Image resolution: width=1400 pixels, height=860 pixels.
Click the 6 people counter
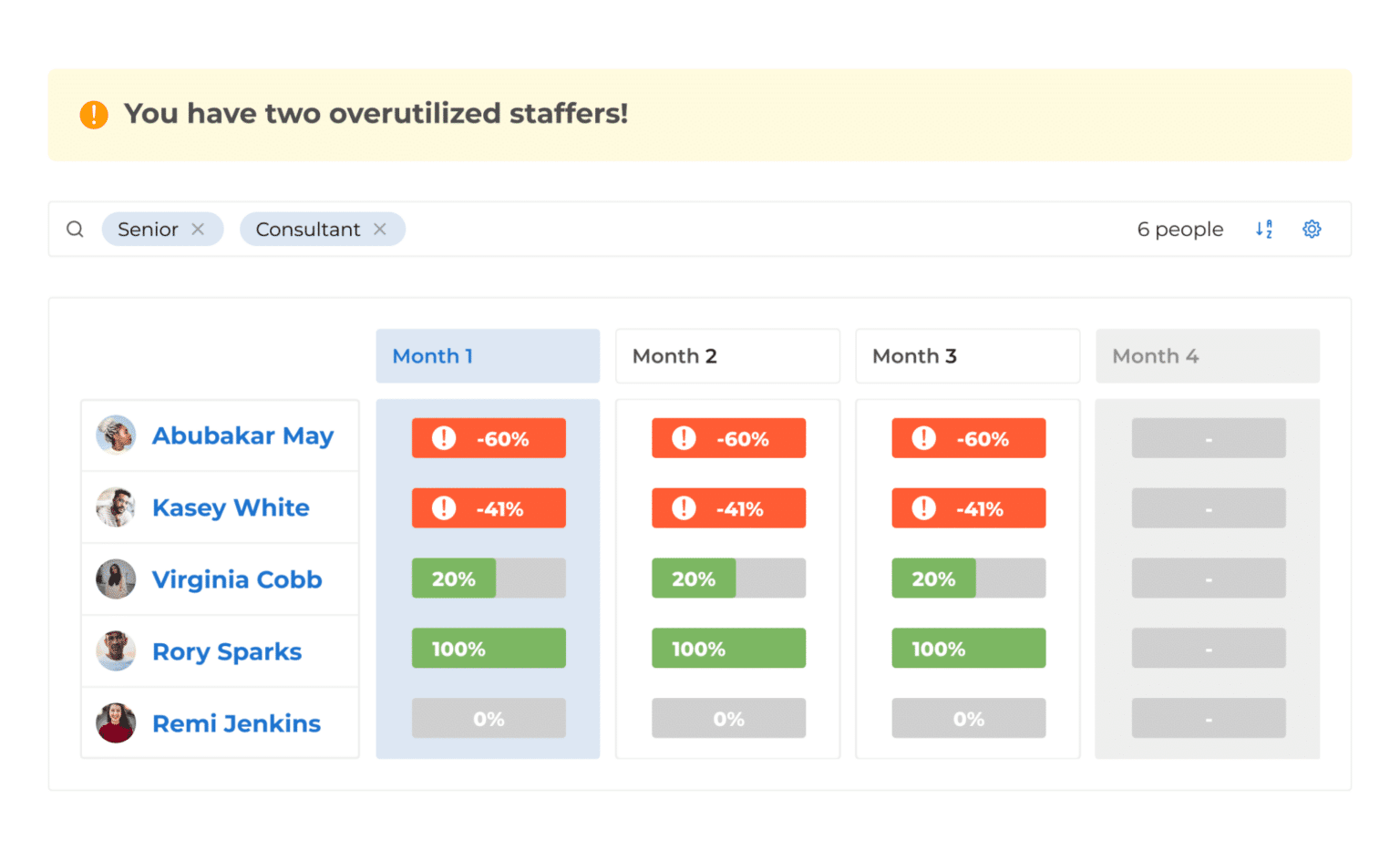(x=1179, y=230)
